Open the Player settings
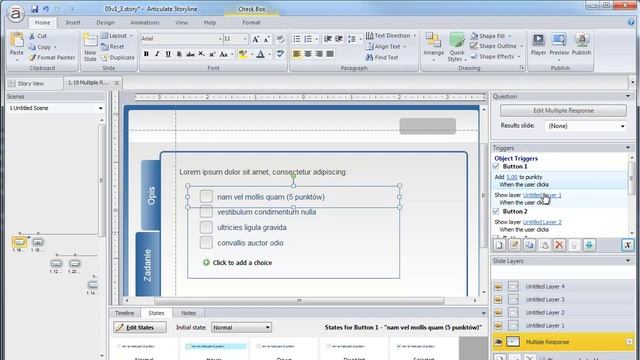Viewport: 640px width, 360px height. (538, 44)
